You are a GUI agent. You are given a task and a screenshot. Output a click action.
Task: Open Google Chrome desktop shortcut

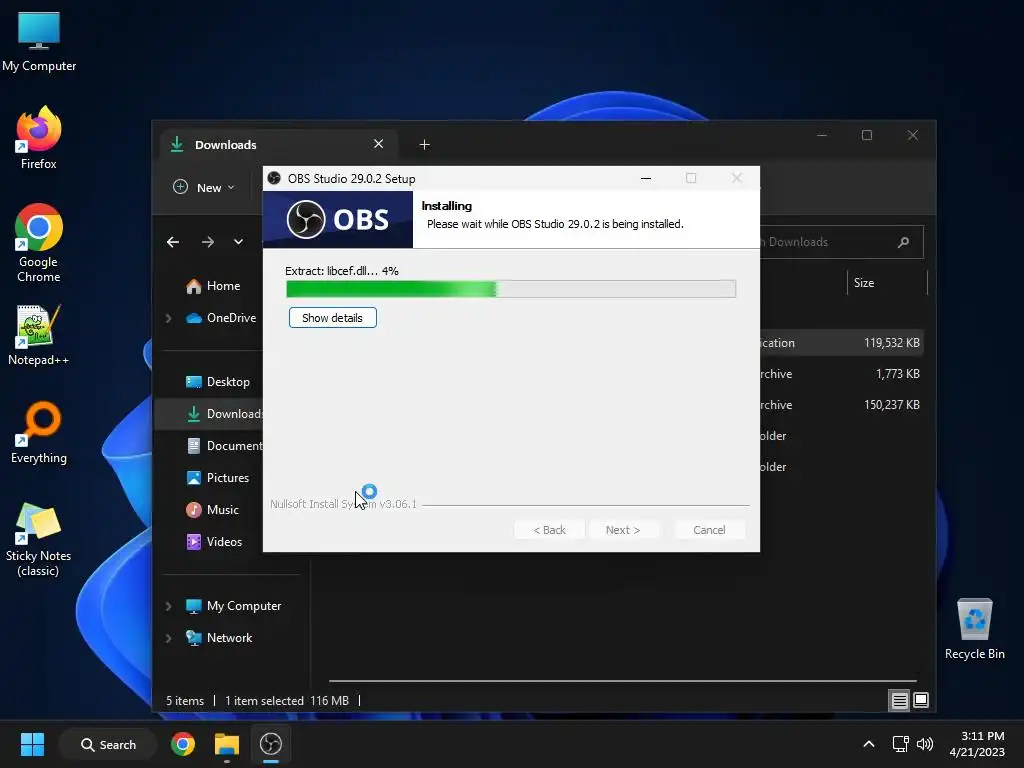[x=39, y=243]
